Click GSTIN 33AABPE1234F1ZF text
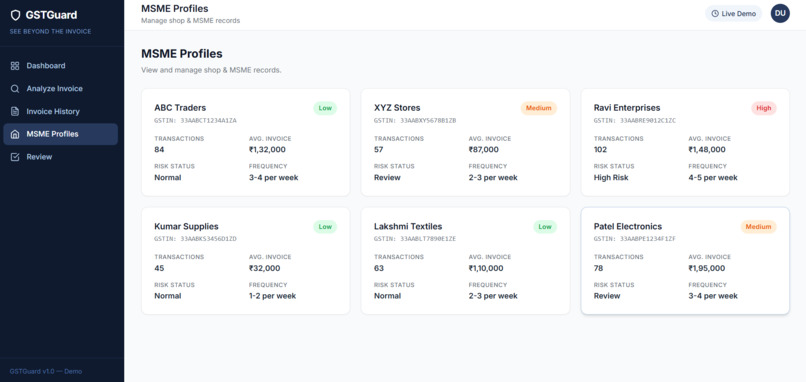The image size is (806, 382). tap(635, 239)
